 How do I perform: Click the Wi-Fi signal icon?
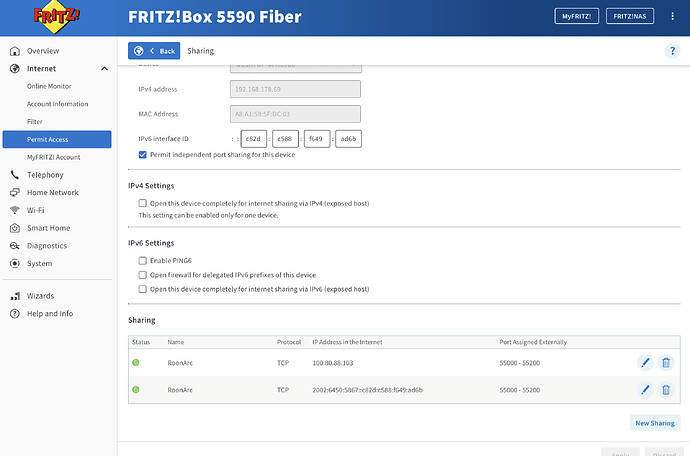coord(15,210)
